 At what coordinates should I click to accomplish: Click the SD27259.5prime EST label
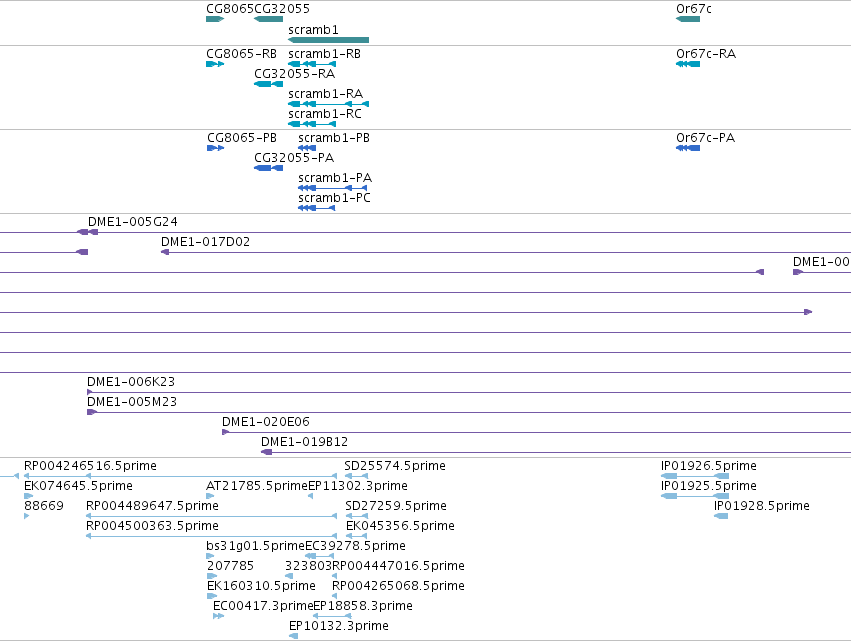coord(396,506)
